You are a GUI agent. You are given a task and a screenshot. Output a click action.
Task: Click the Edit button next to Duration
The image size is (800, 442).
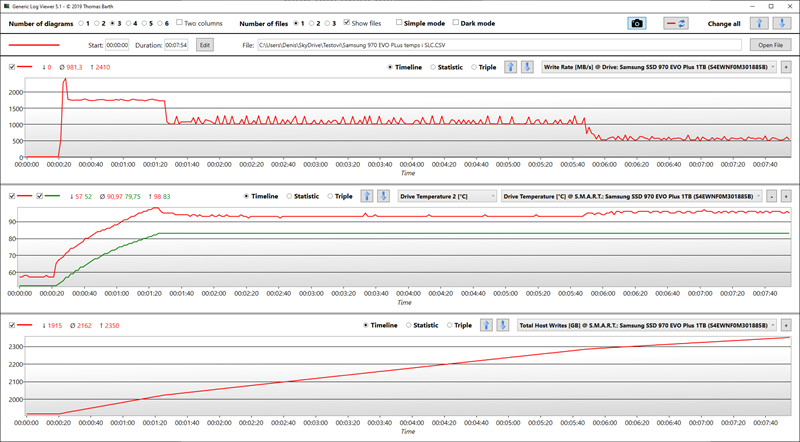(x=204, y=45)
